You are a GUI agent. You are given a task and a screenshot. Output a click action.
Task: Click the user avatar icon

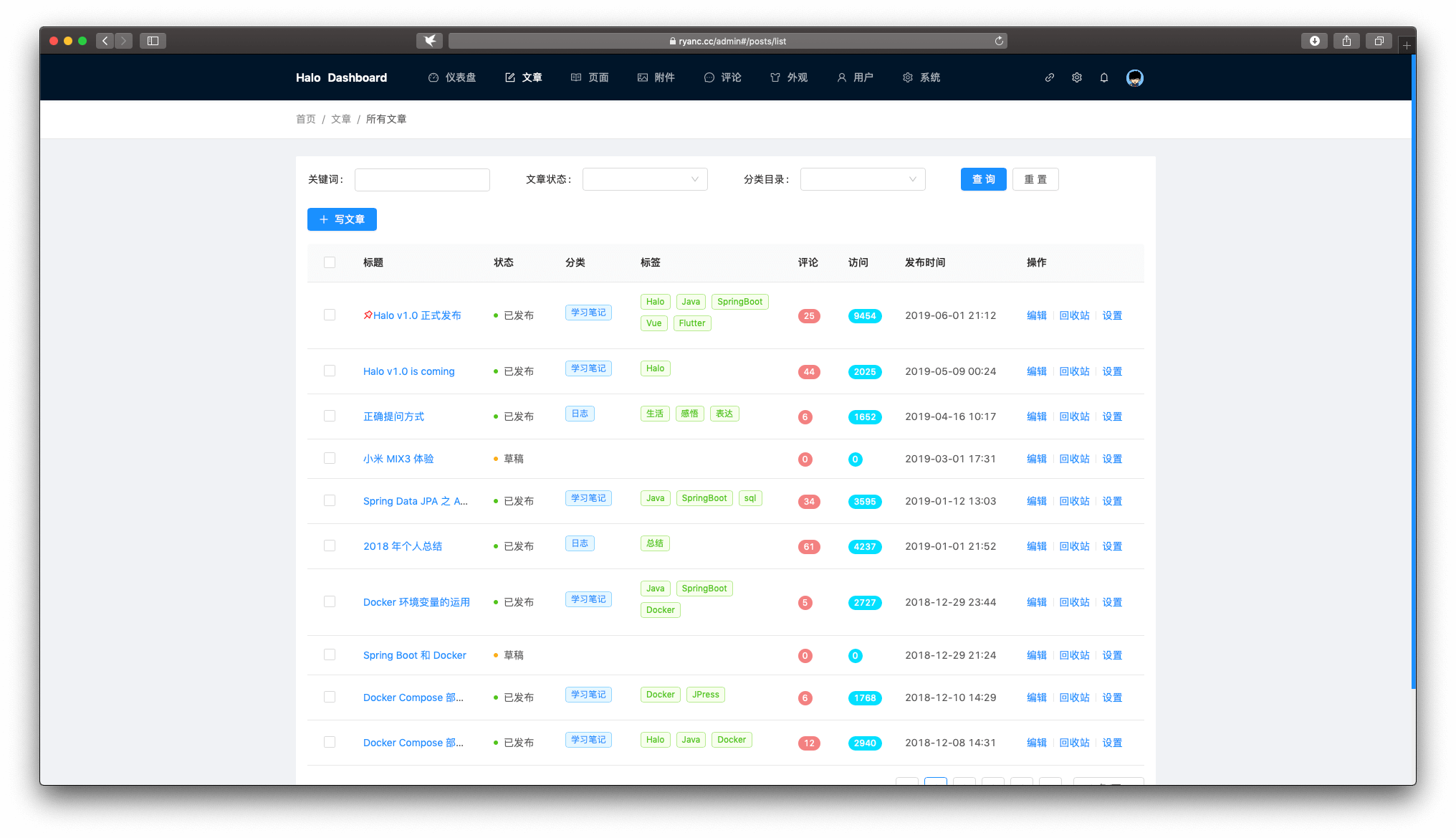(x=1134, y=77)
